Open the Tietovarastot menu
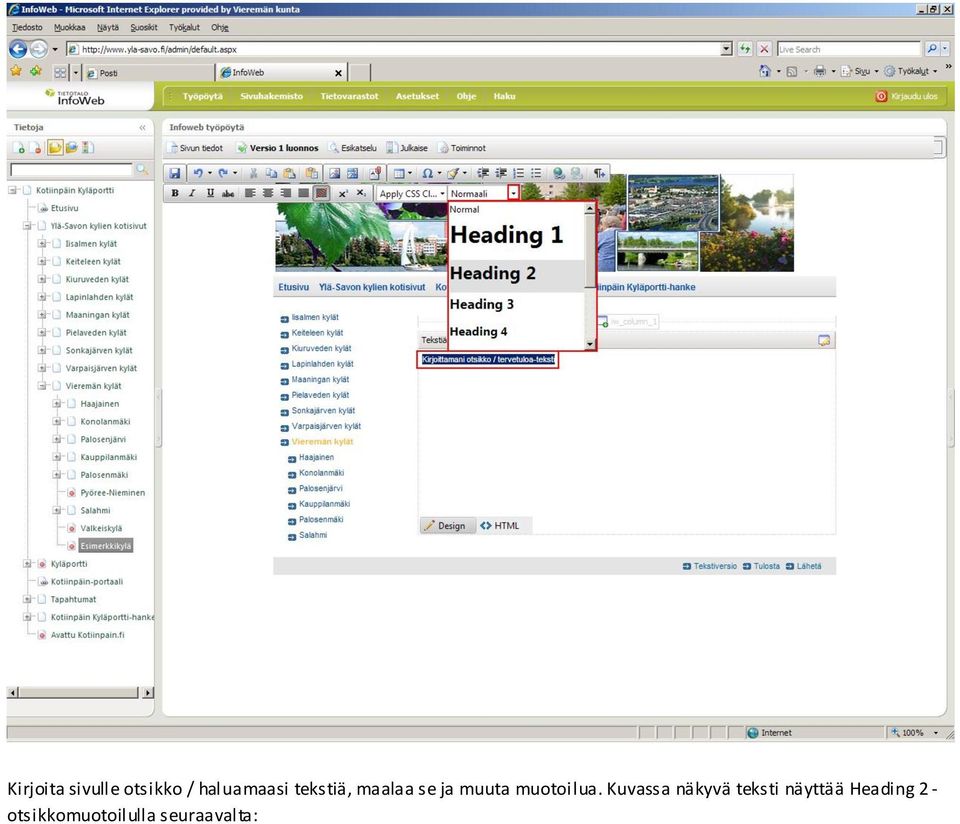 tap(349, 96)
